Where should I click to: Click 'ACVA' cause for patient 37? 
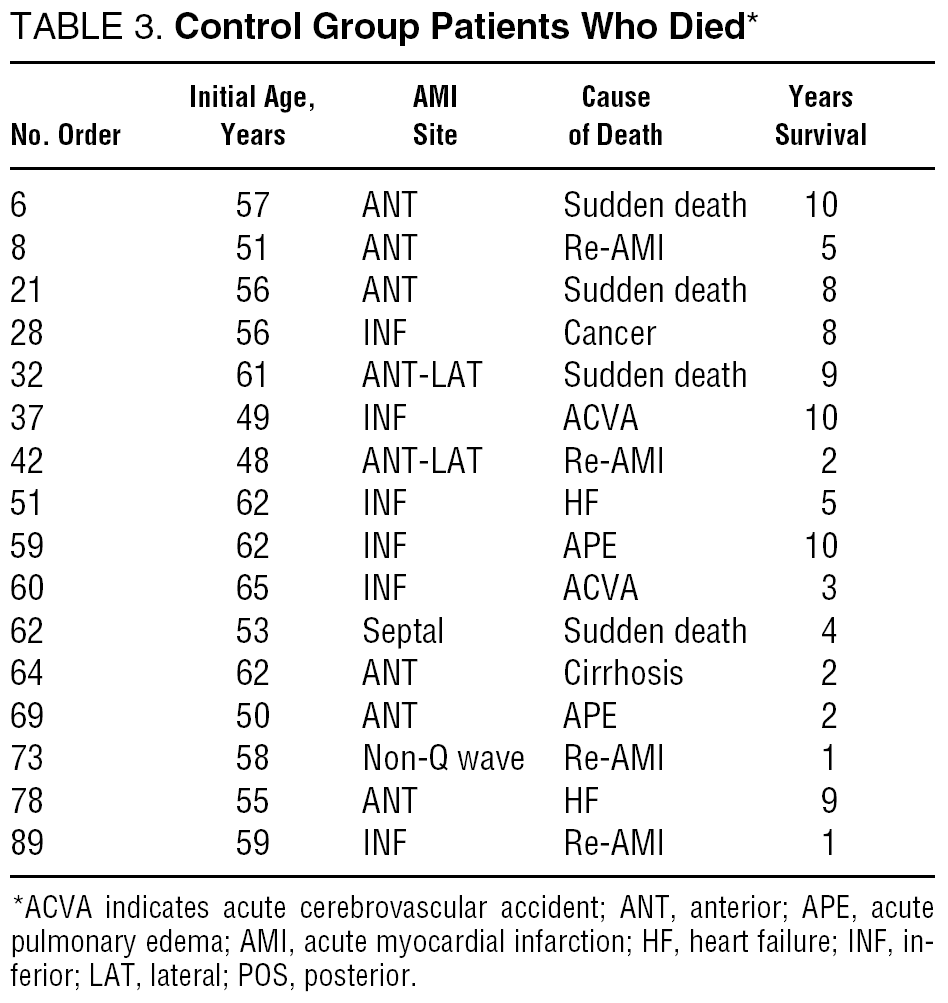coord(600,418)
